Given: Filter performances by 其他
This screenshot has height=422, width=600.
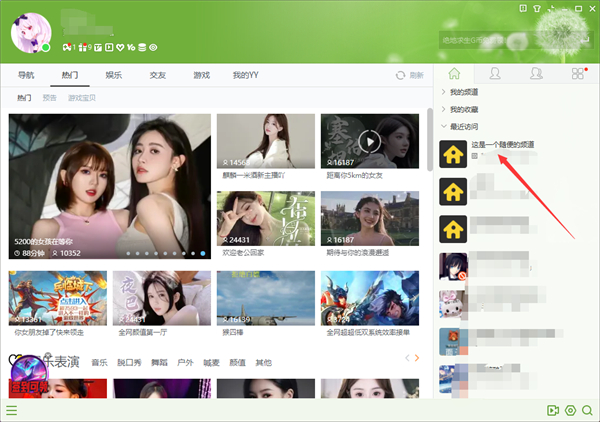Looking at the screenshot, I should [264, 362].
